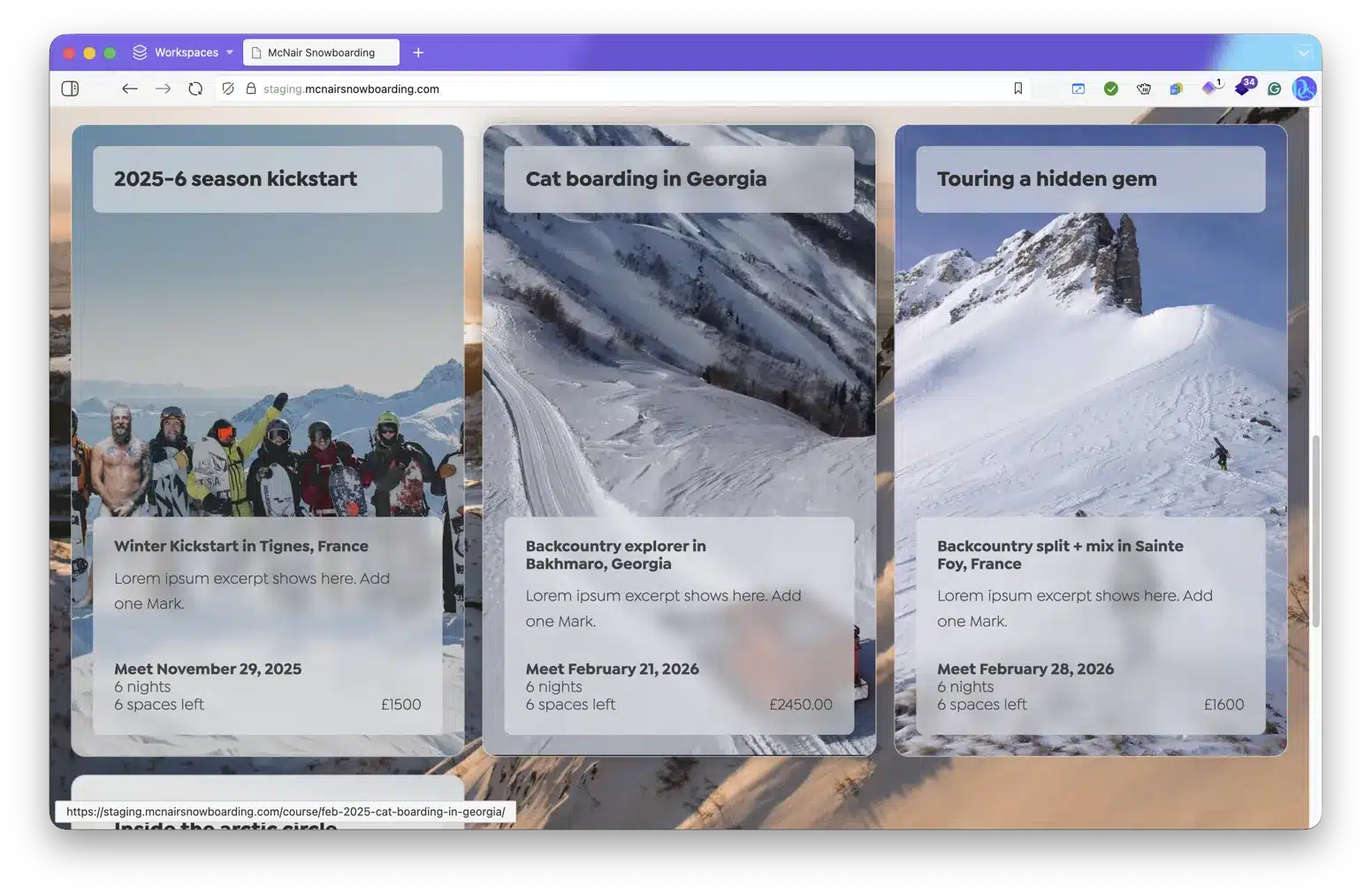Click the page vertical scrollbar
Screen dimensions: 1372x895
tap(1315, 531)
